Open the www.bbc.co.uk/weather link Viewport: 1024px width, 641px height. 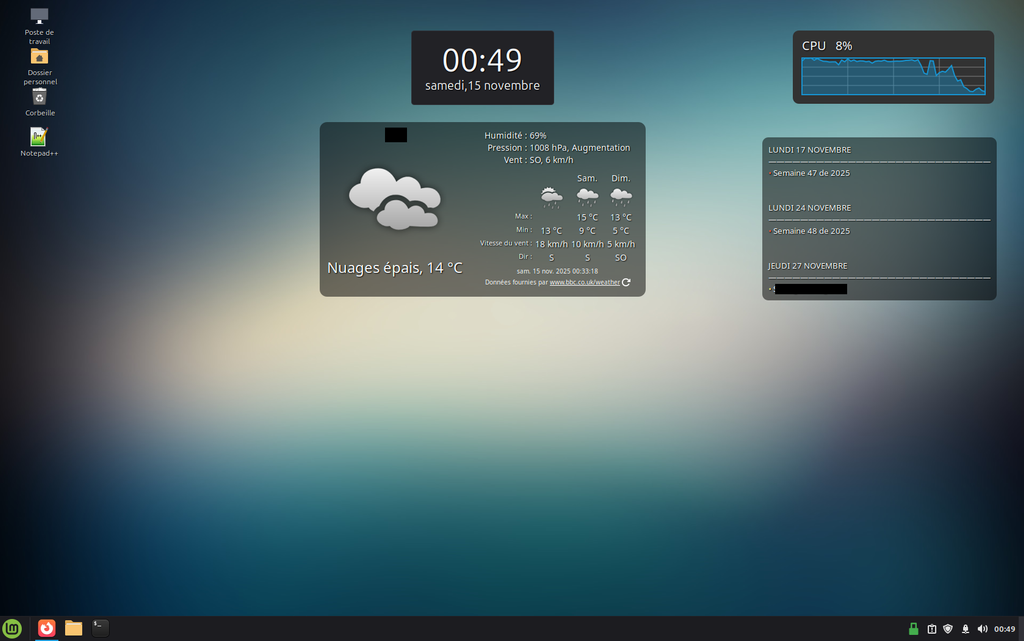(x=584, y=282)
